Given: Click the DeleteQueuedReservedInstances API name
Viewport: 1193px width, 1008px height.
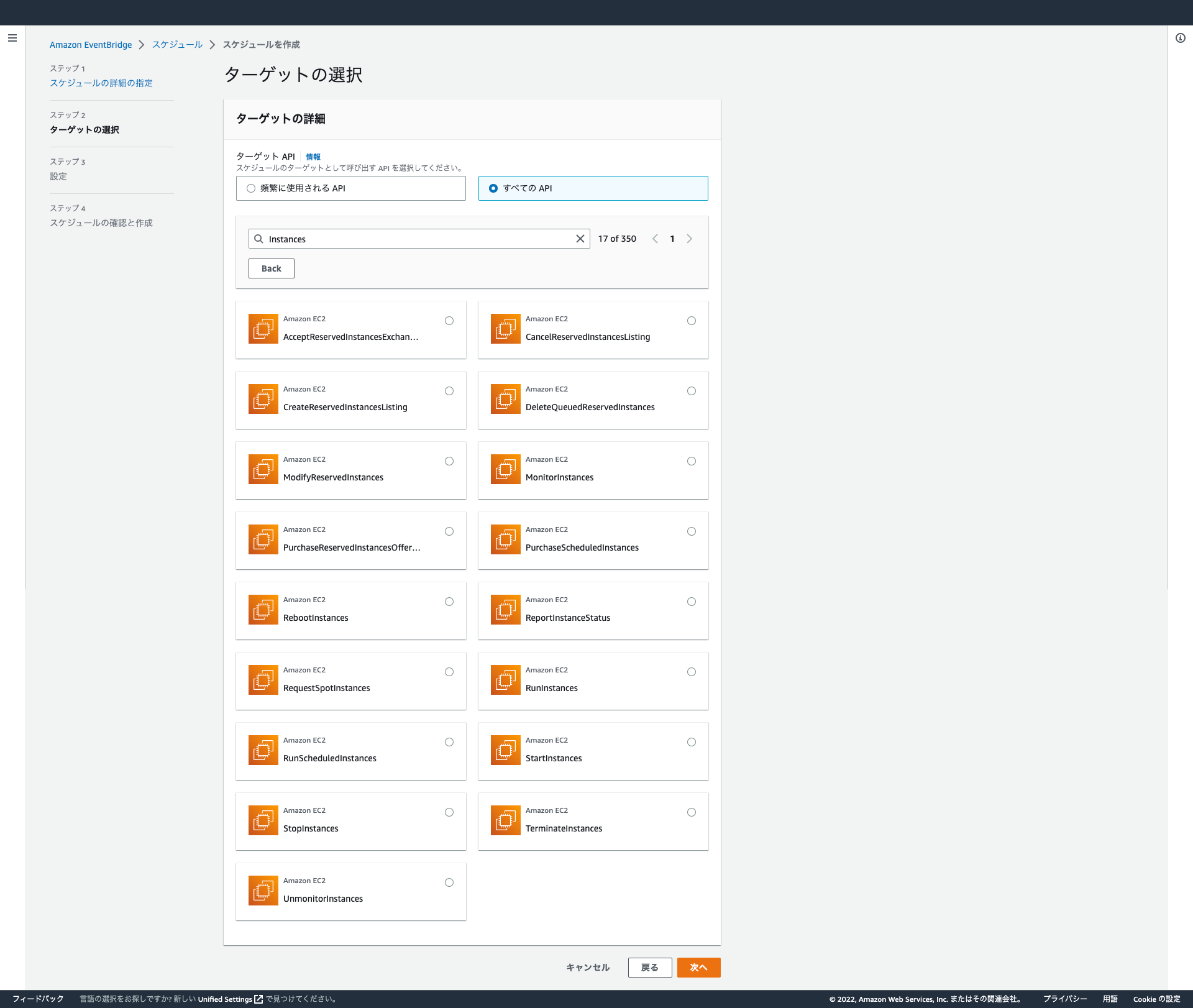Looking at the screenshot, I should coord(590,407).
